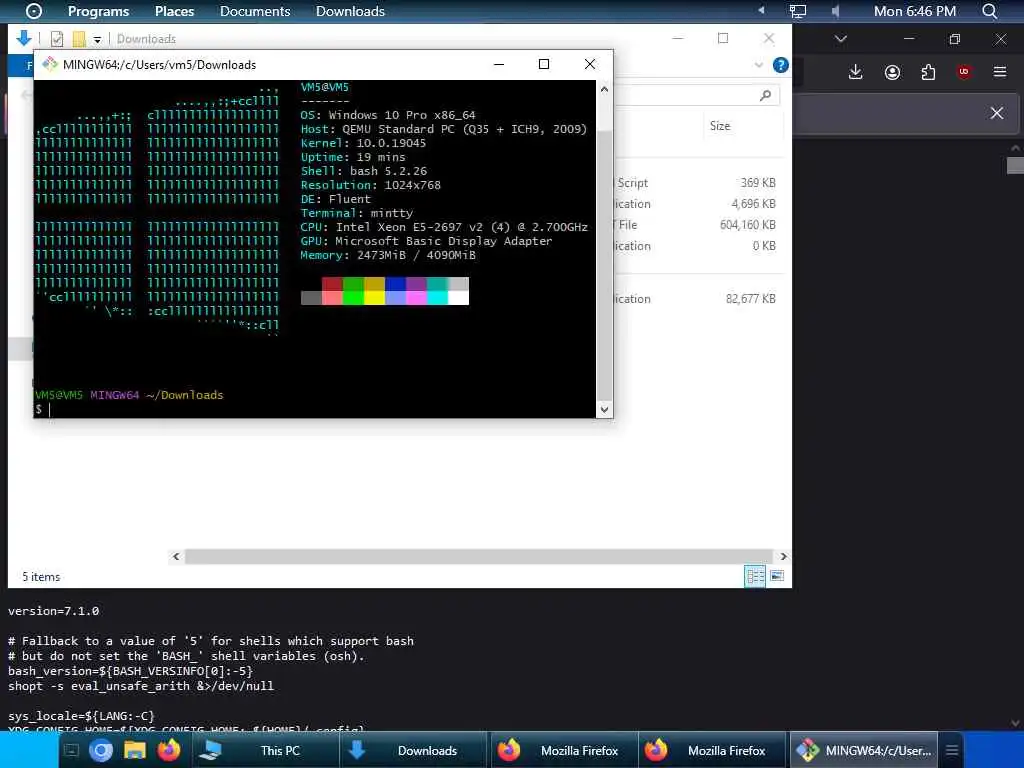Click the new folder icon in Explorer quick access toolbar
The width and height of the screenshot is (1024, 768).
79,39
